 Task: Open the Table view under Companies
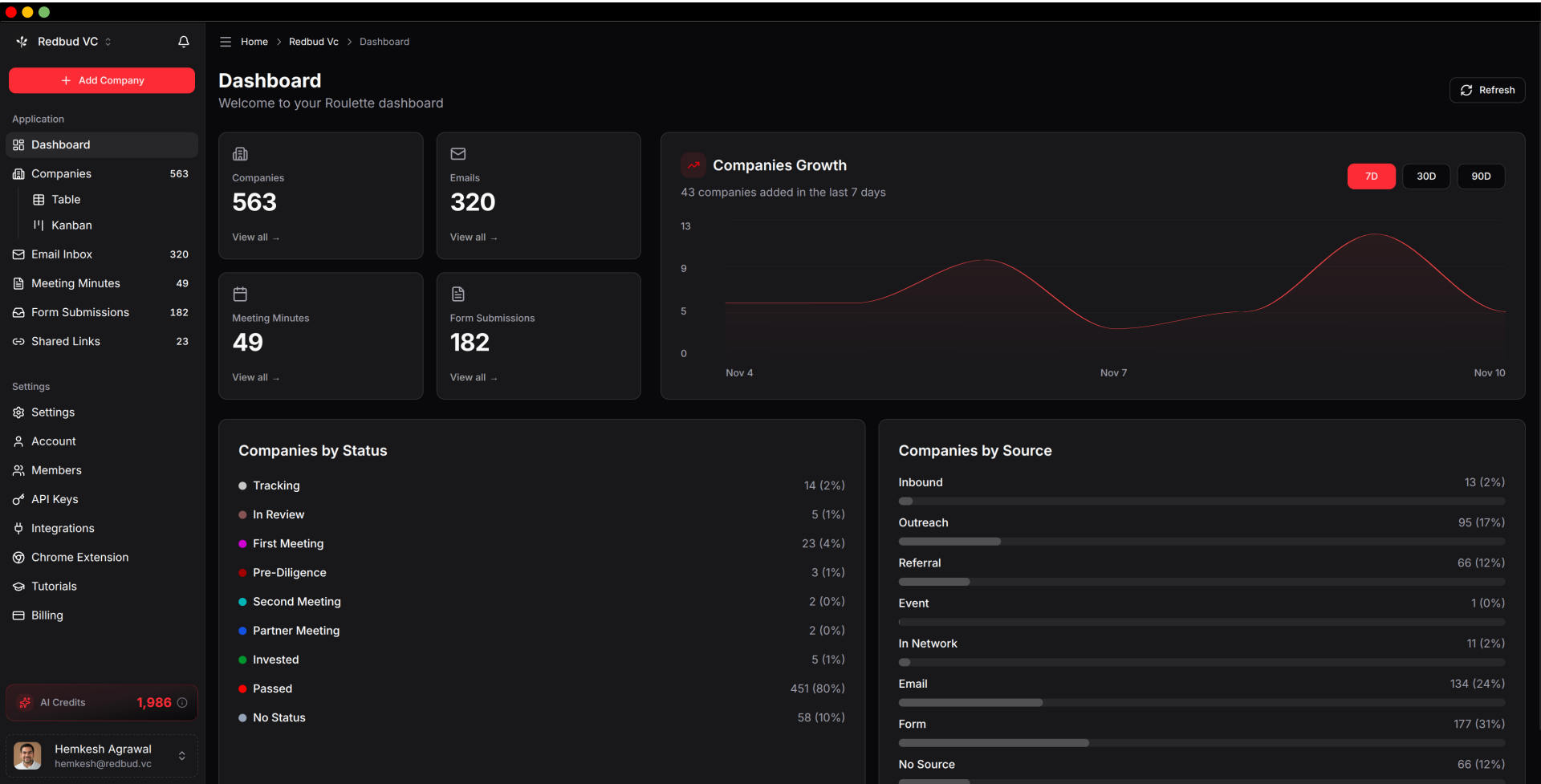click(x=66, y=200)
